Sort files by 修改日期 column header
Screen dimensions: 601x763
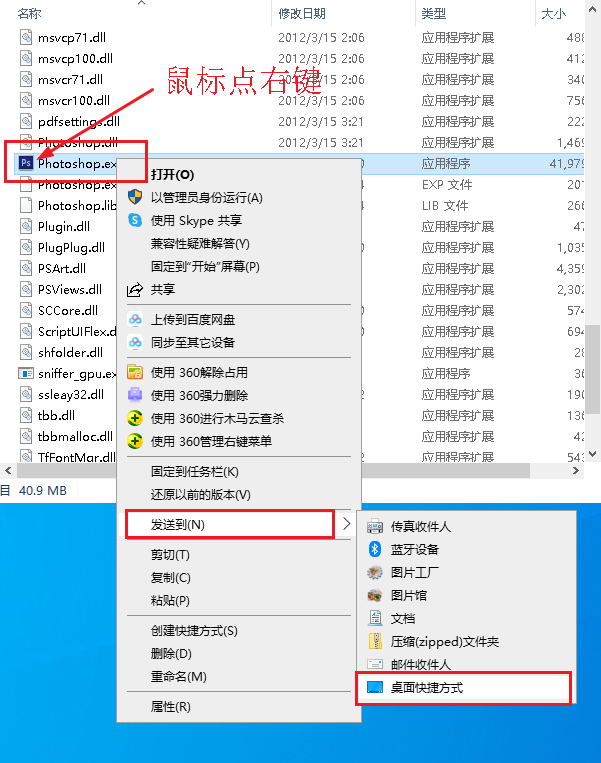tap(302, 14)
